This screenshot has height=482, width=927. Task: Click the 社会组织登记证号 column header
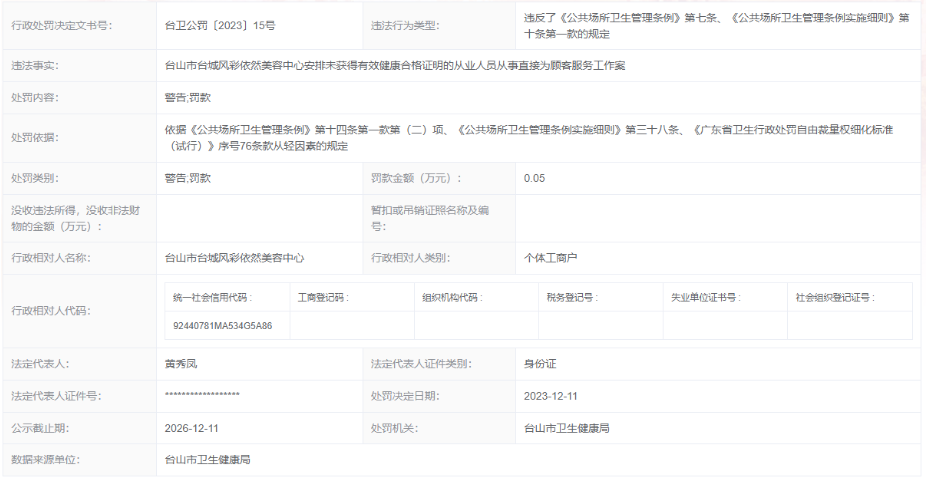(x=834, y=298)
